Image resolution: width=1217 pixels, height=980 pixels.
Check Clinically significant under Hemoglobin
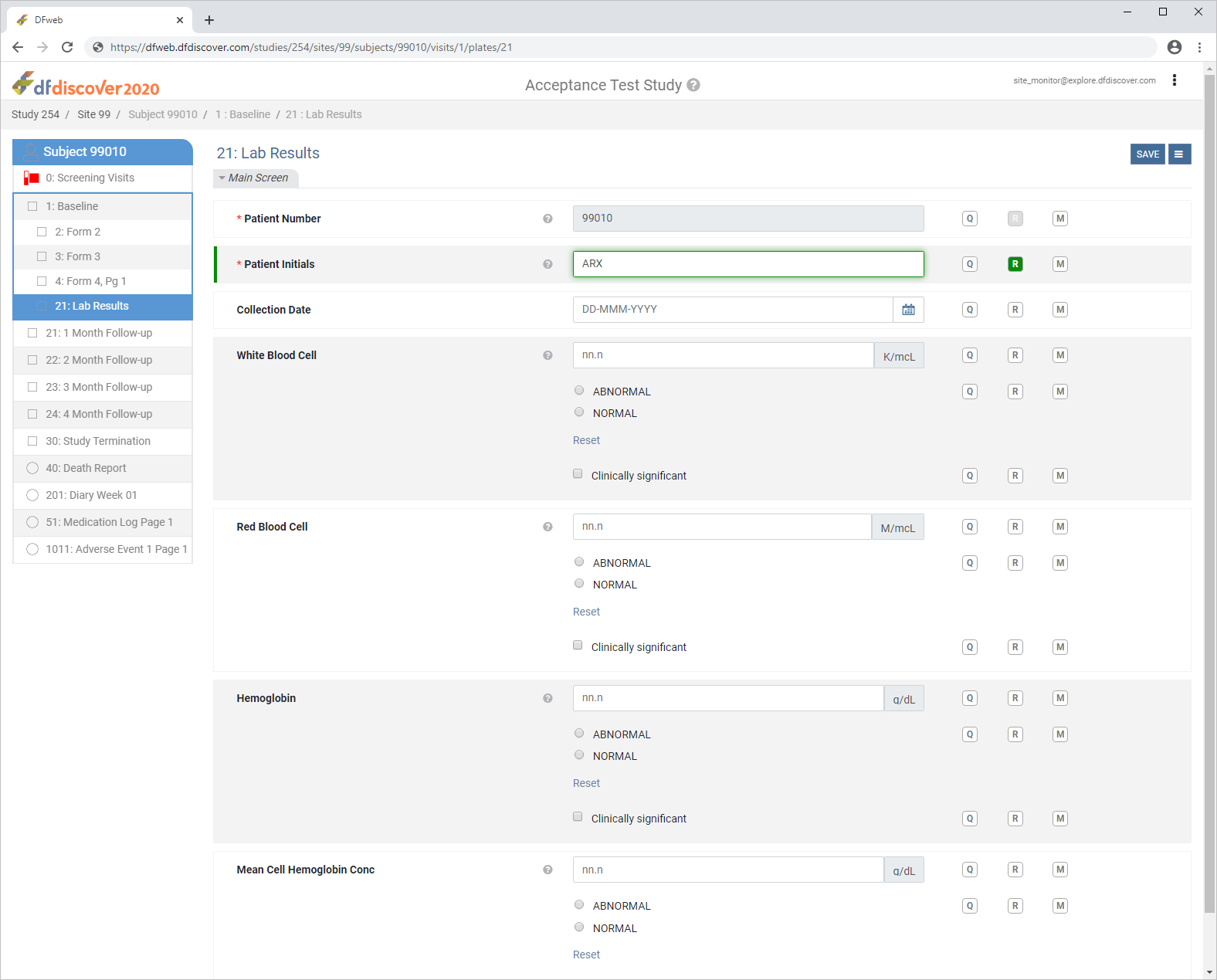[578, 817]
